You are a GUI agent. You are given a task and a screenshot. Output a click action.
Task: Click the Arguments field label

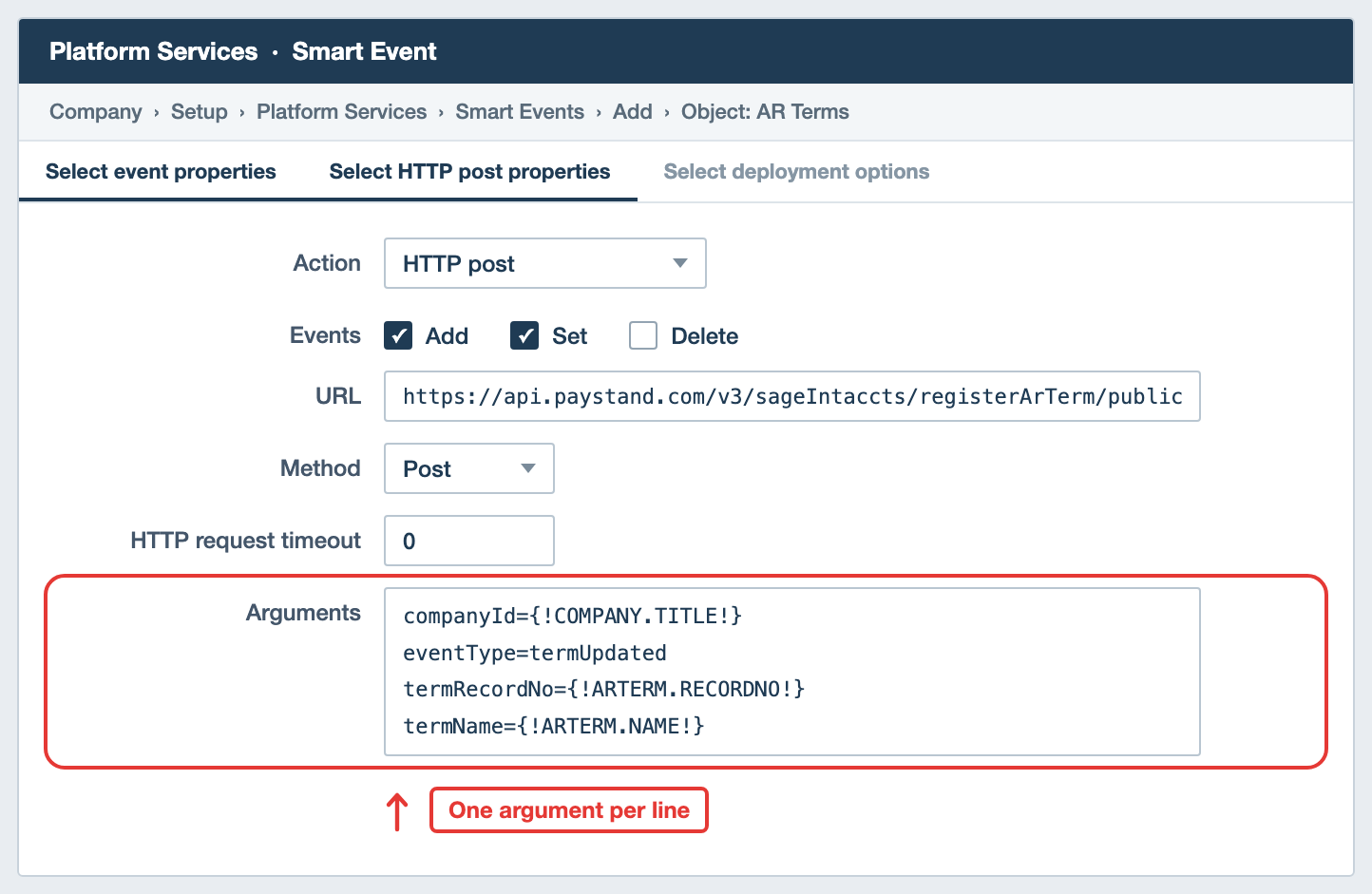303,613
